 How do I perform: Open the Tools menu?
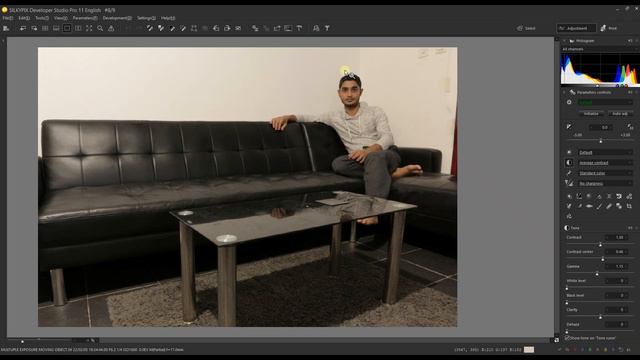pos(42,18)
